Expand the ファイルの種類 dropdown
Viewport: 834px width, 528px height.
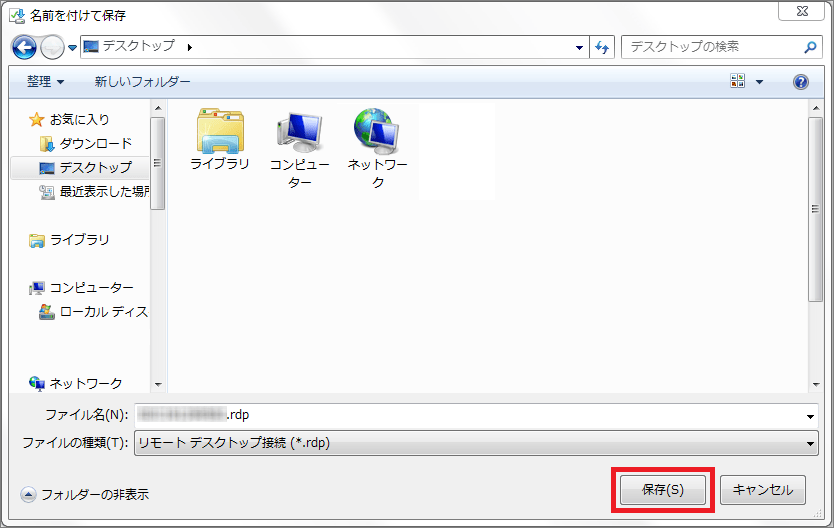point(810,443)
